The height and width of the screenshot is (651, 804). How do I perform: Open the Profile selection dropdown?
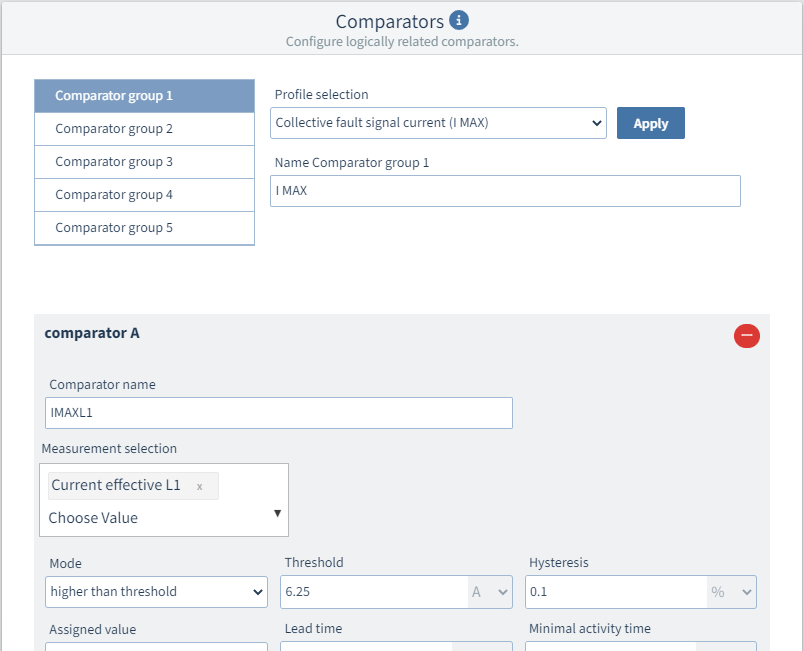[438, 123]
